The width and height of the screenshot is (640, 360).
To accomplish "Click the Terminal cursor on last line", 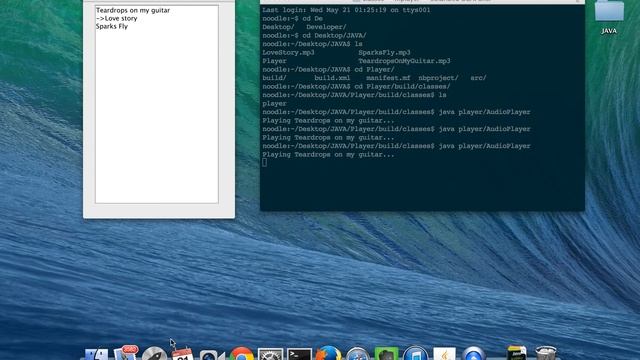I will [264, 162].
